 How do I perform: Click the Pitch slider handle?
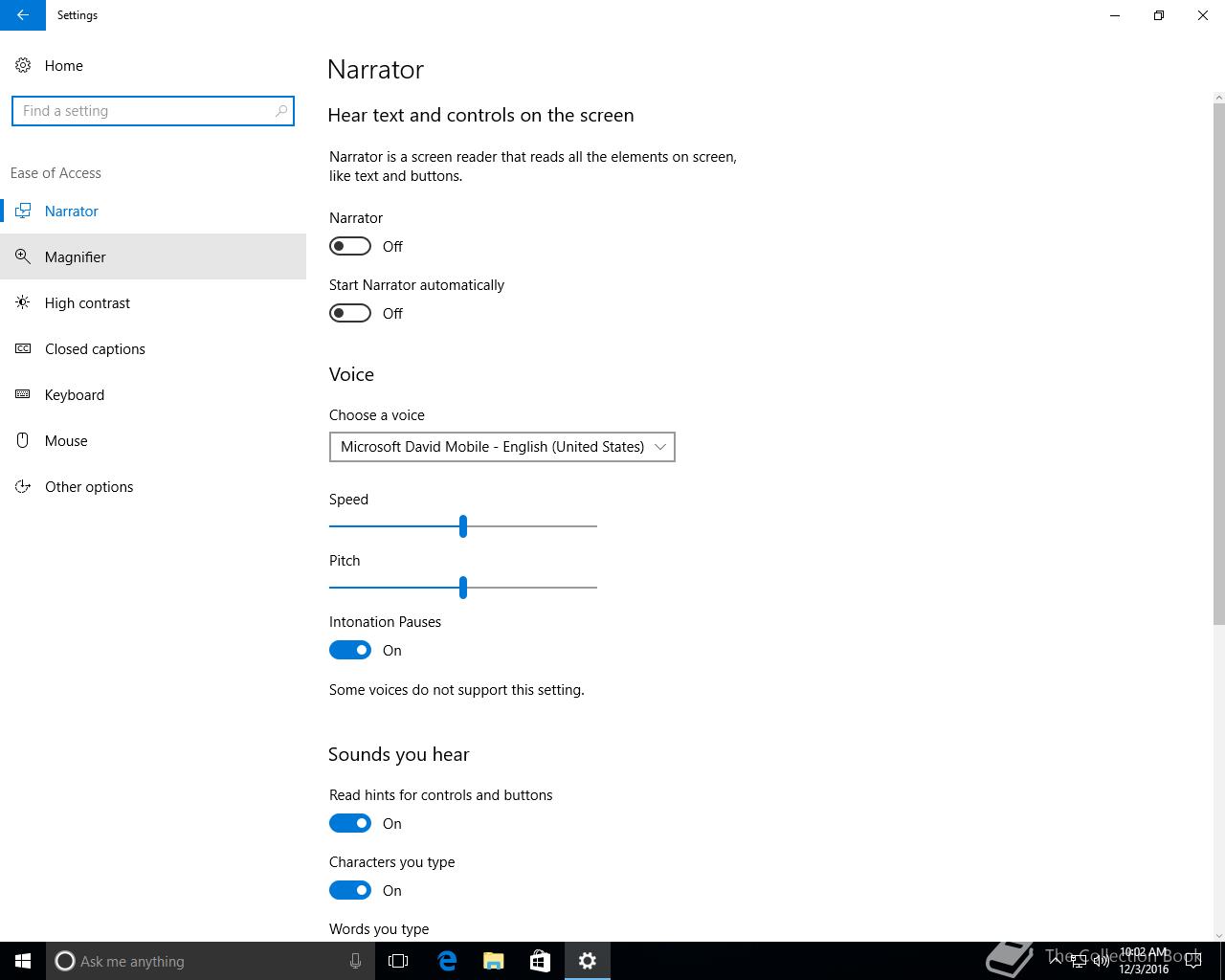(463, 587)
